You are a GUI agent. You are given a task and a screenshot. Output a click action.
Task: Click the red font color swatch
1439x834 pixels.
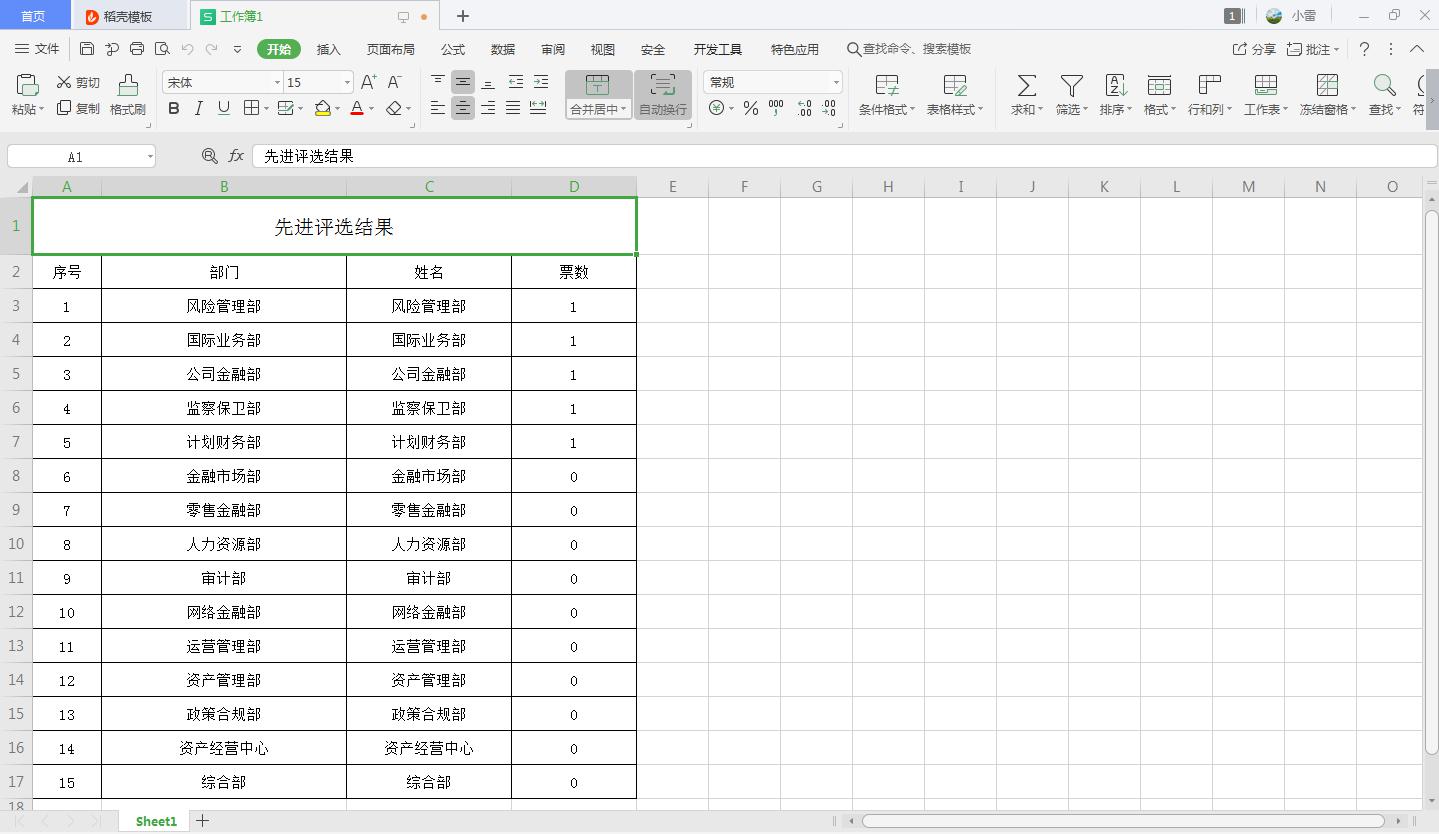(x=357, y=108)
